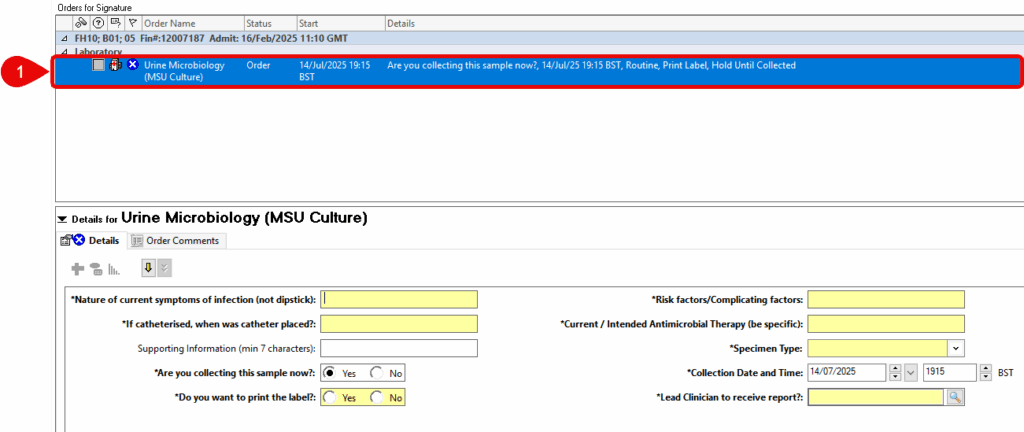The image size is (1024, 432).
Task: Collapse the FH10; B01; 05 encounter group
Action: [63, 38]
